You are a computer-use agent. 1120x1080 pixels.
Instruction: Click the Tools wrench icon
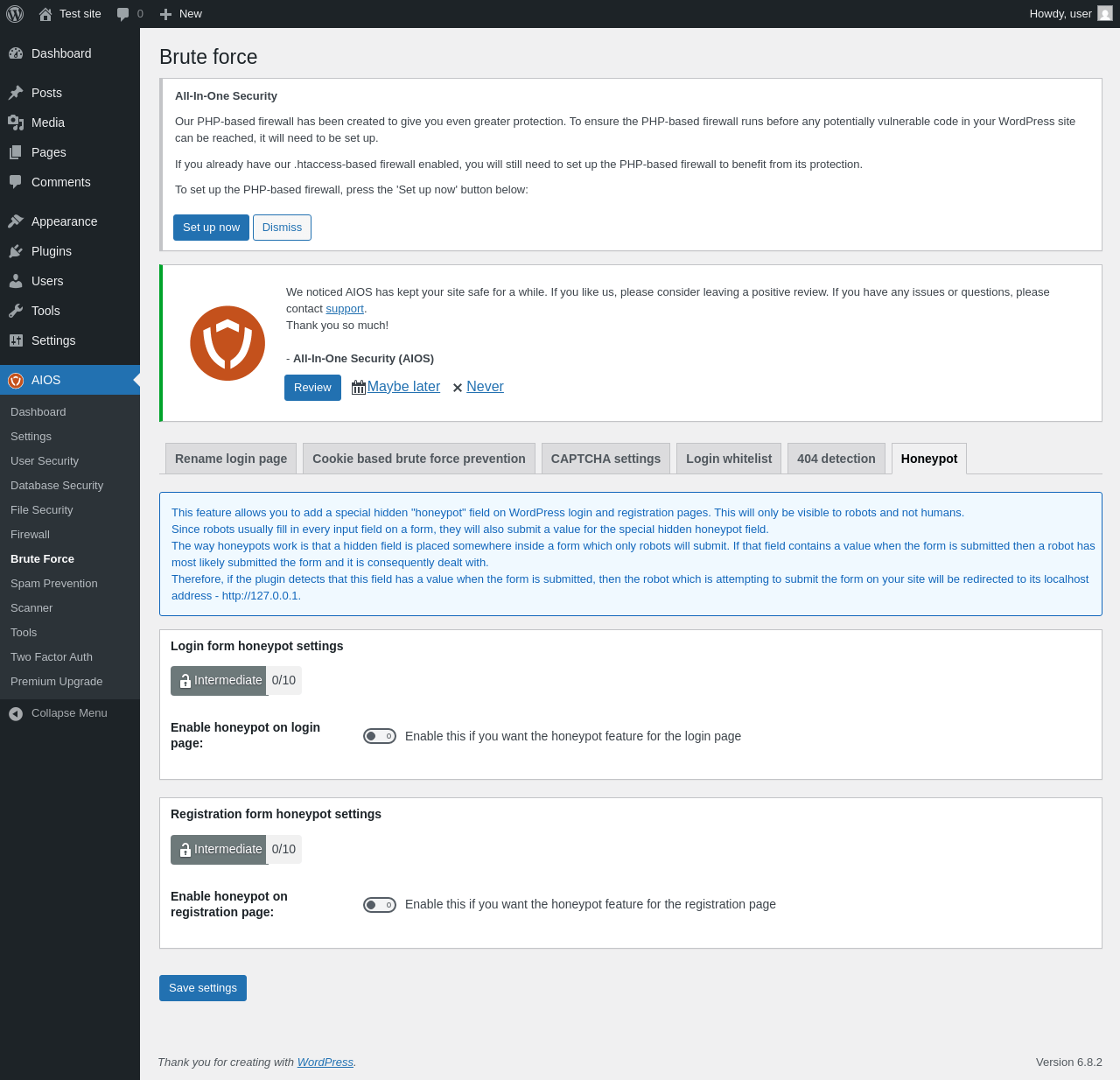(x=16, y=311)
